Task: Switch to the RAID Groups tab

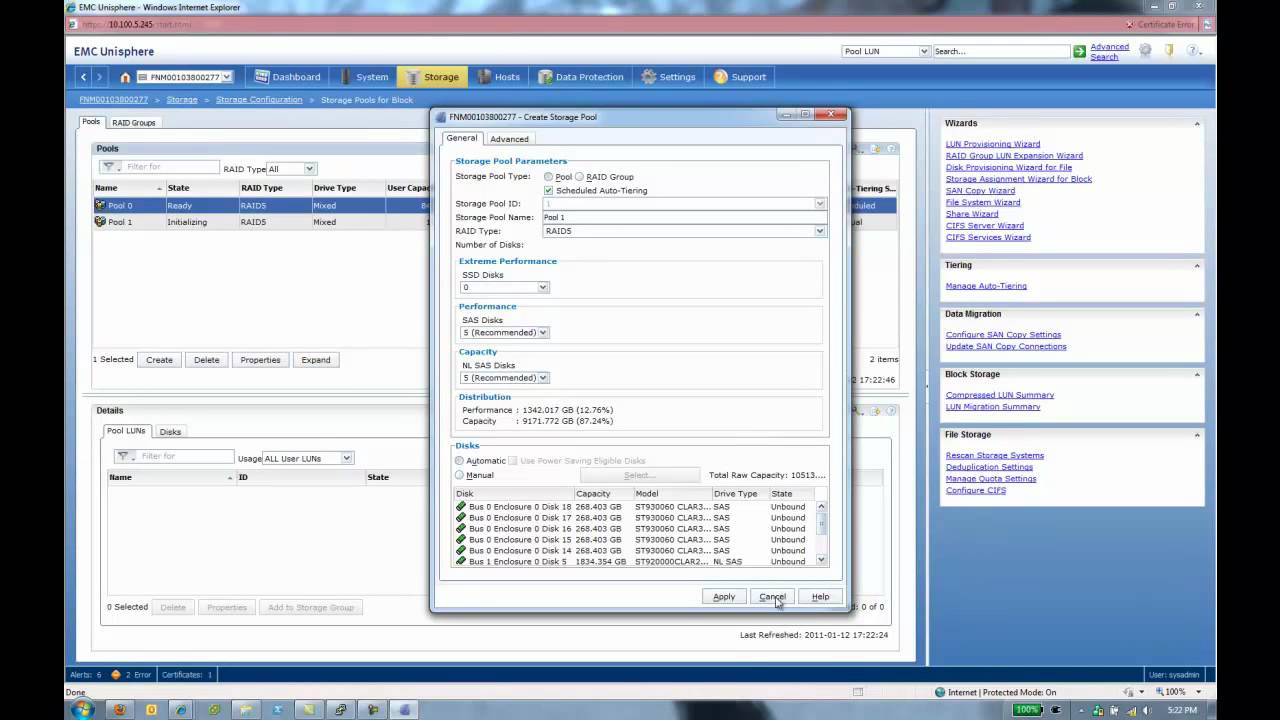Action: [134, 123]
